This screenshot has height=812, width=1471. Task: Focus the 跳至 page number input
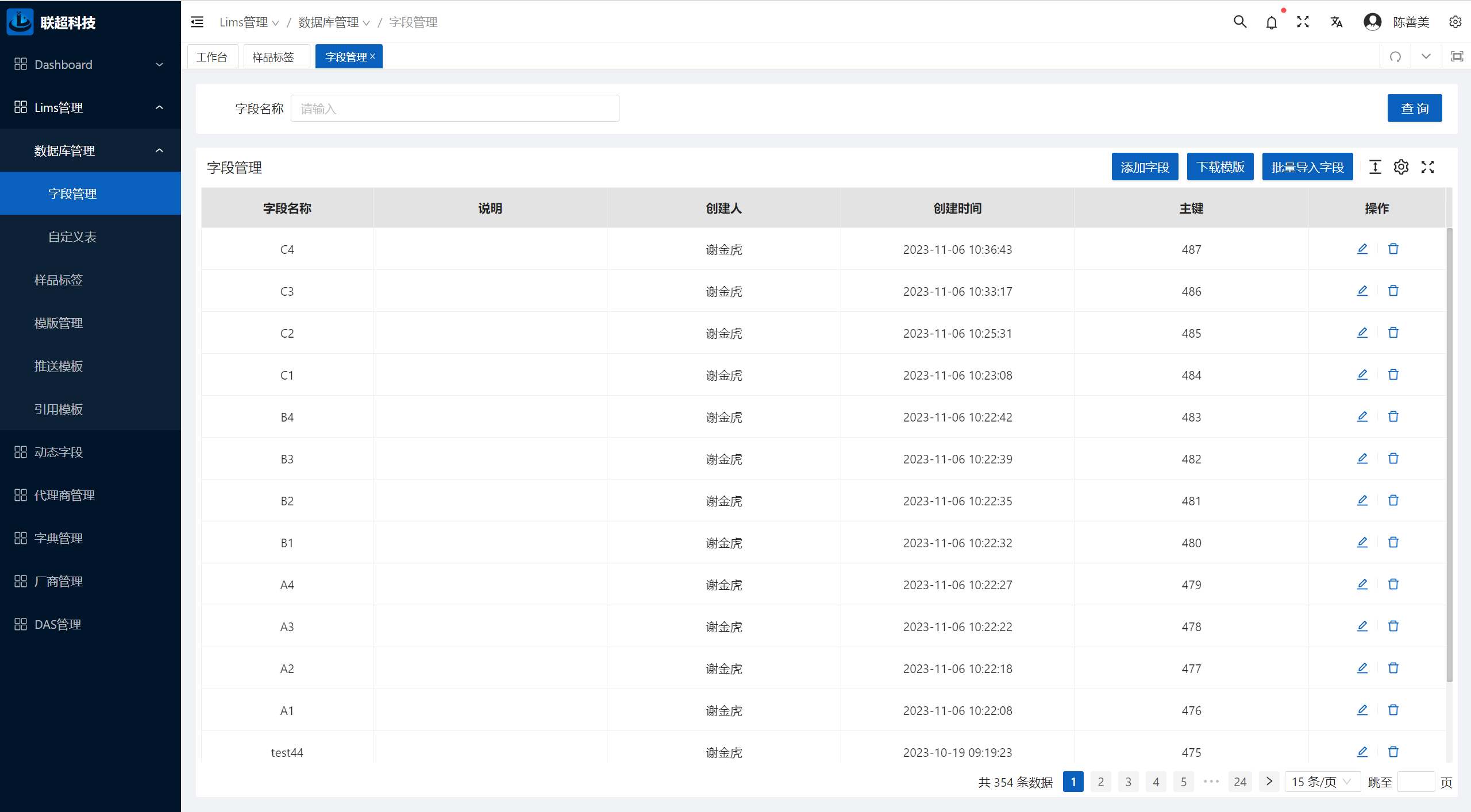tap(1416, 782)
